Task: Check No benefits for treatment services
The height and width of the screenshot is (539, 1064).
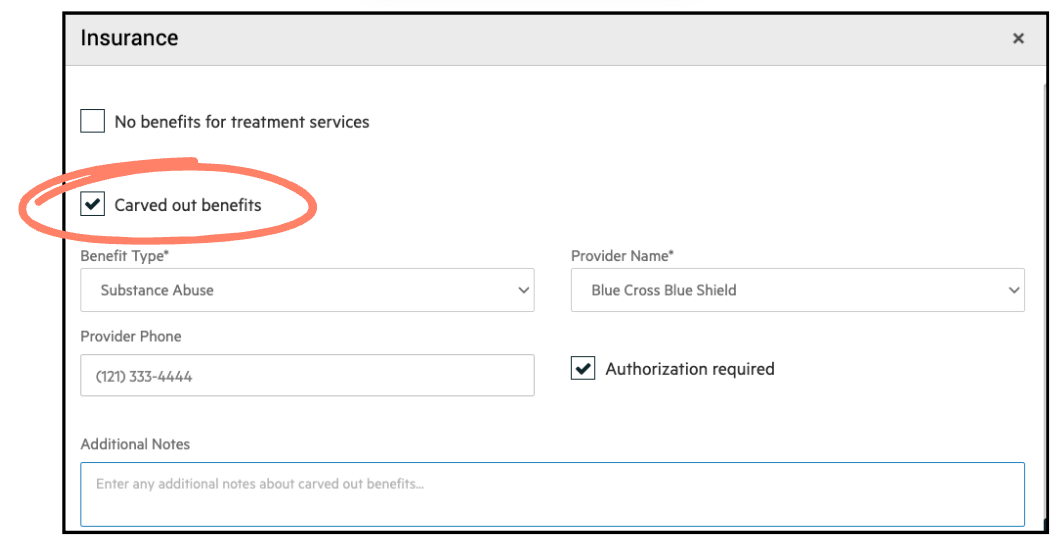Action: pos(92,121)
